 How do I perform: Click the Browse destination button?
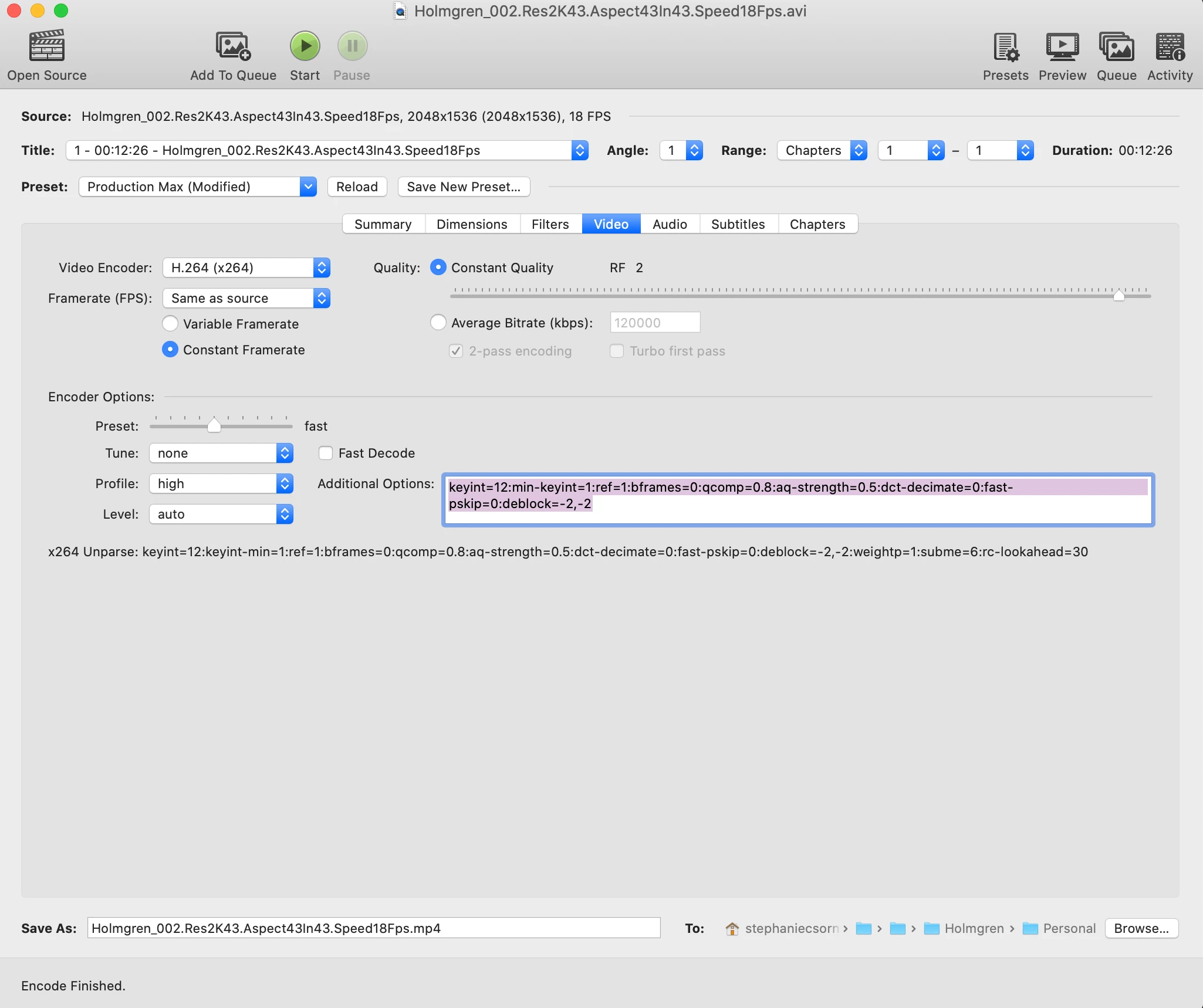pos(1141,928)
